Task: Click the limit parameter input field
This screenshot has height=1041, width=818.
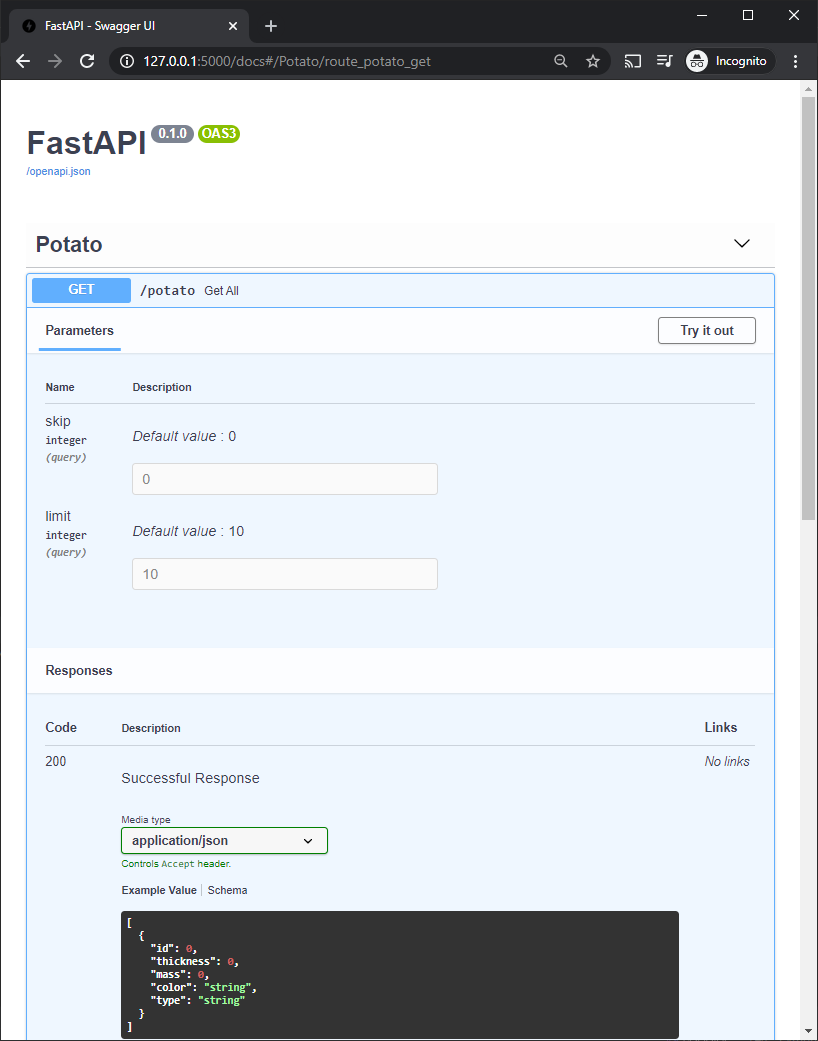Action: tap(285, 574)
